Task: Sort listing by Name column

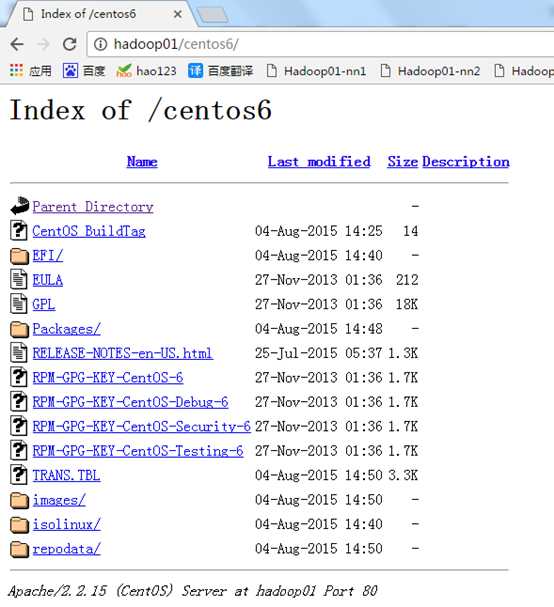Action: click(x=142, y=161)
